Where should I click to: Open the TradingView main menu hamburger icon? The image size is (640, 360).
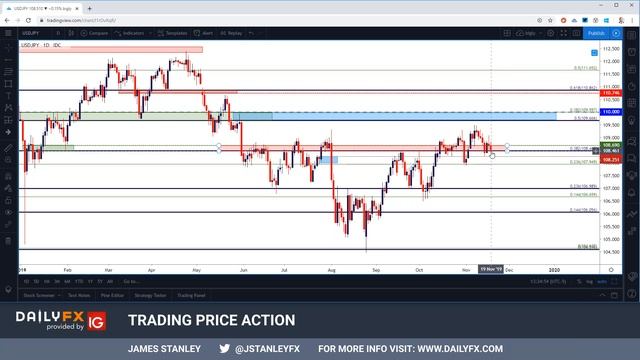click(x=8, y=33)
